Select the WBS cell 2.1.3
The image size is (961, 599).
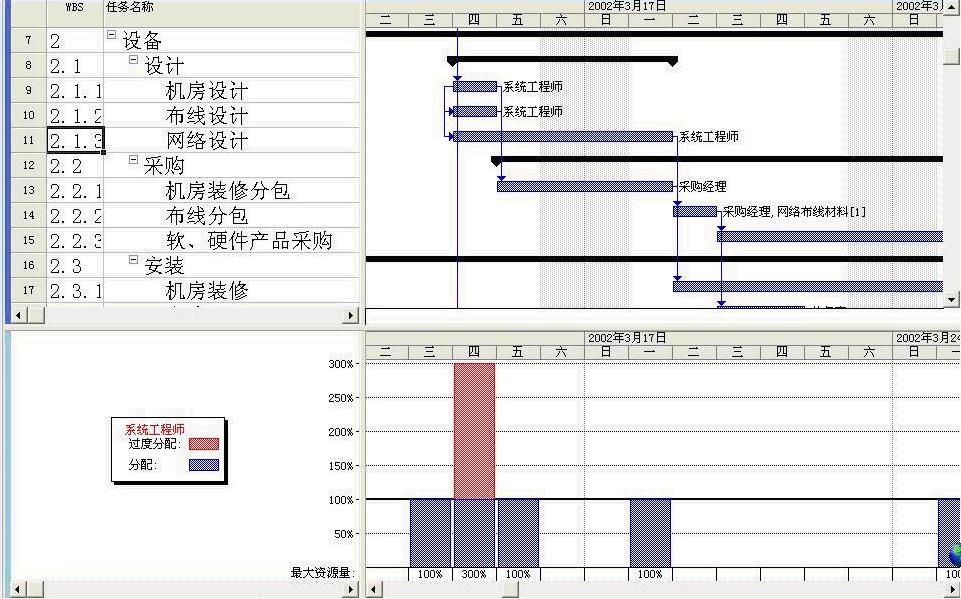point(75,141)
